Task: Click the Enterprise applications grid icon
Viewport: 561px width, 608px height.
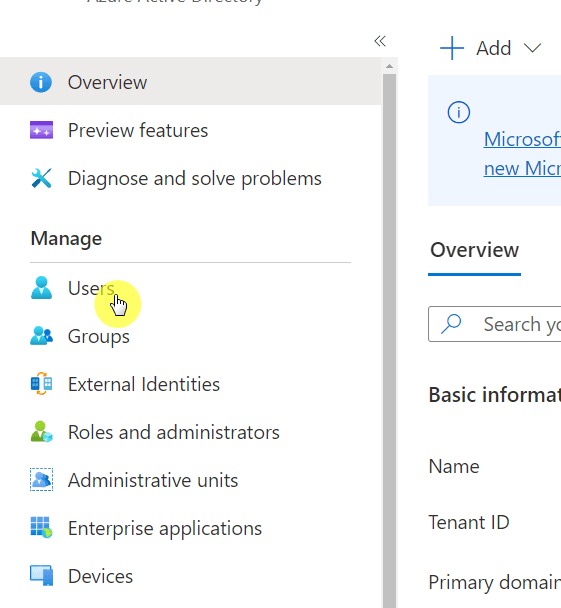Action: pyautogui.click(x=41, y=528)
